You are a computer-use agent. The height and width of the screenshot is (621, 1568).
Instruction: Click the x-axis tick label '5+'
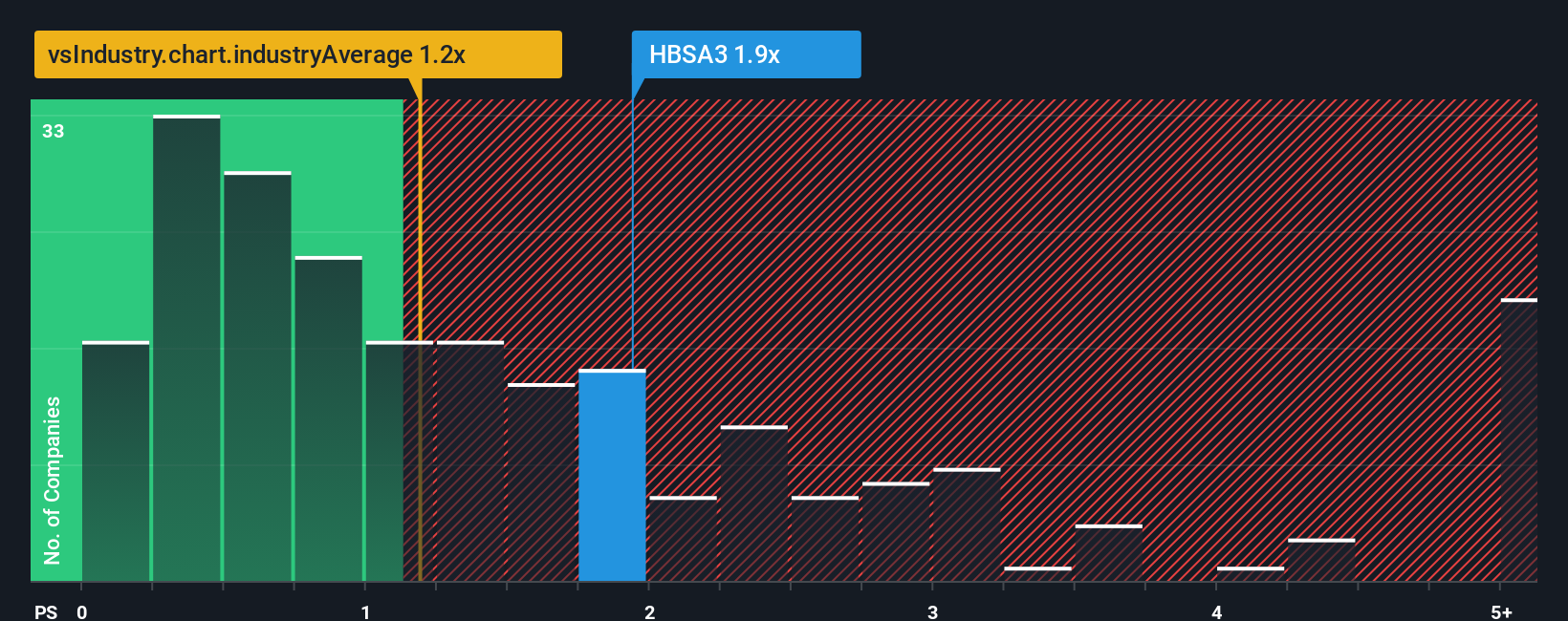tap(1502, 612)
